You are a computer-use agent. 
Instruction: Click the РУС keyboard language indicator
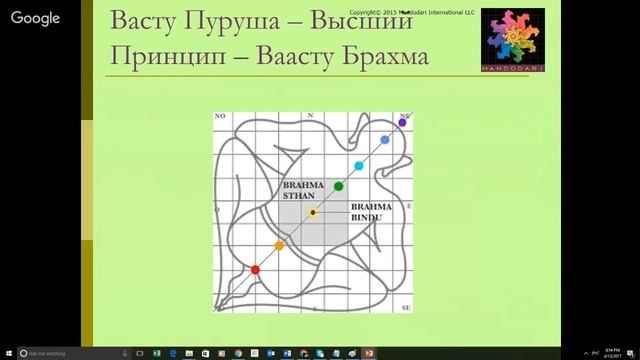tap(596, 353)
